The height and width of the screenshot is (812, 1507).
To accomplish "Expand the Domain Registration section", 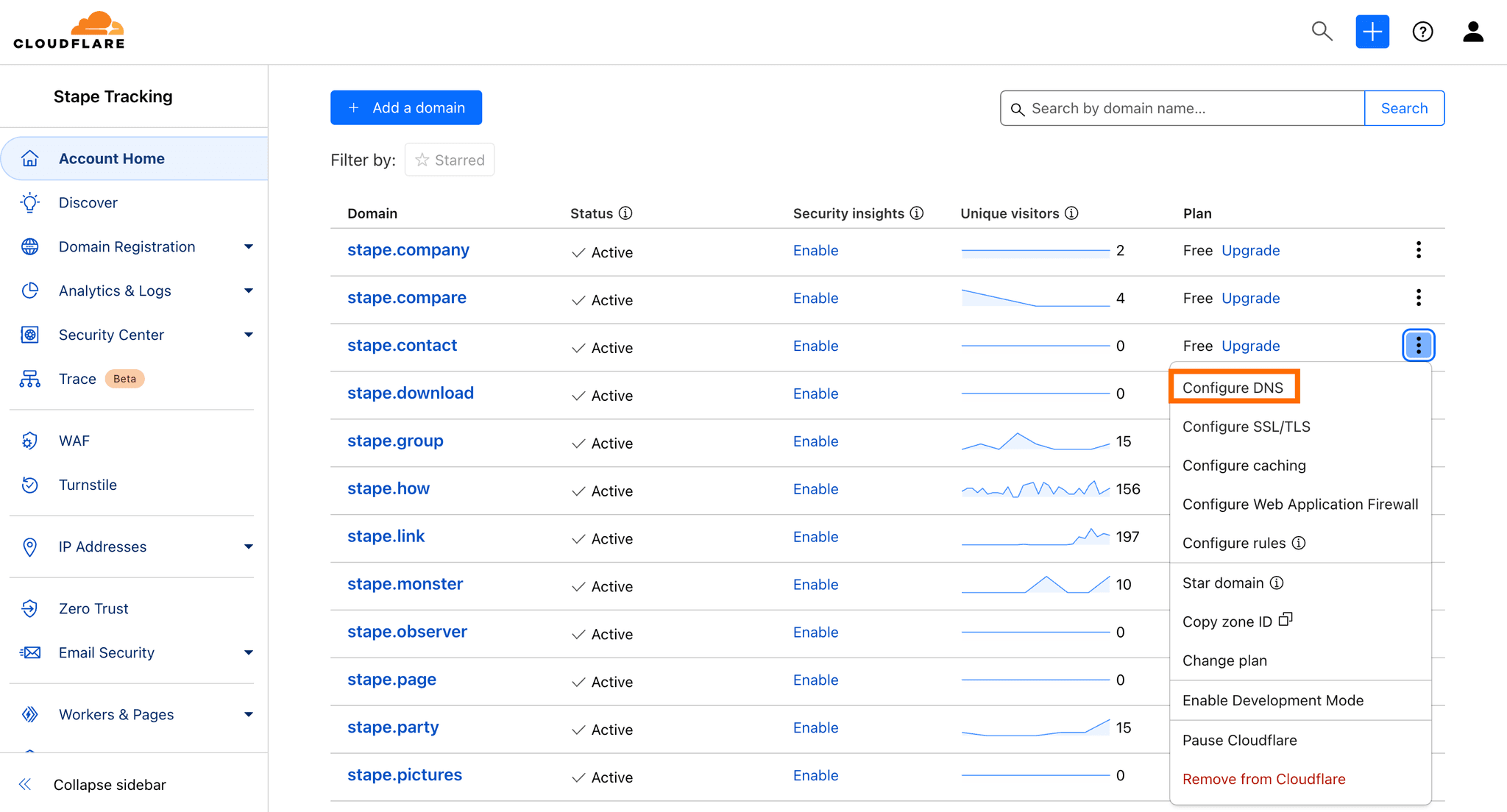I will pyautogui.click(x=127, y=246).
